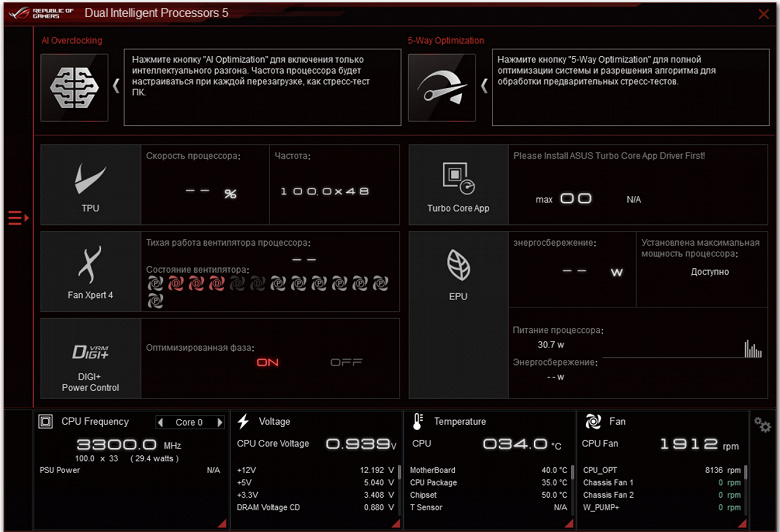The height and width of the screenshot is (532, 780).
Task: Click the 30.7 w CPU power value
Action: coord(551,344)
